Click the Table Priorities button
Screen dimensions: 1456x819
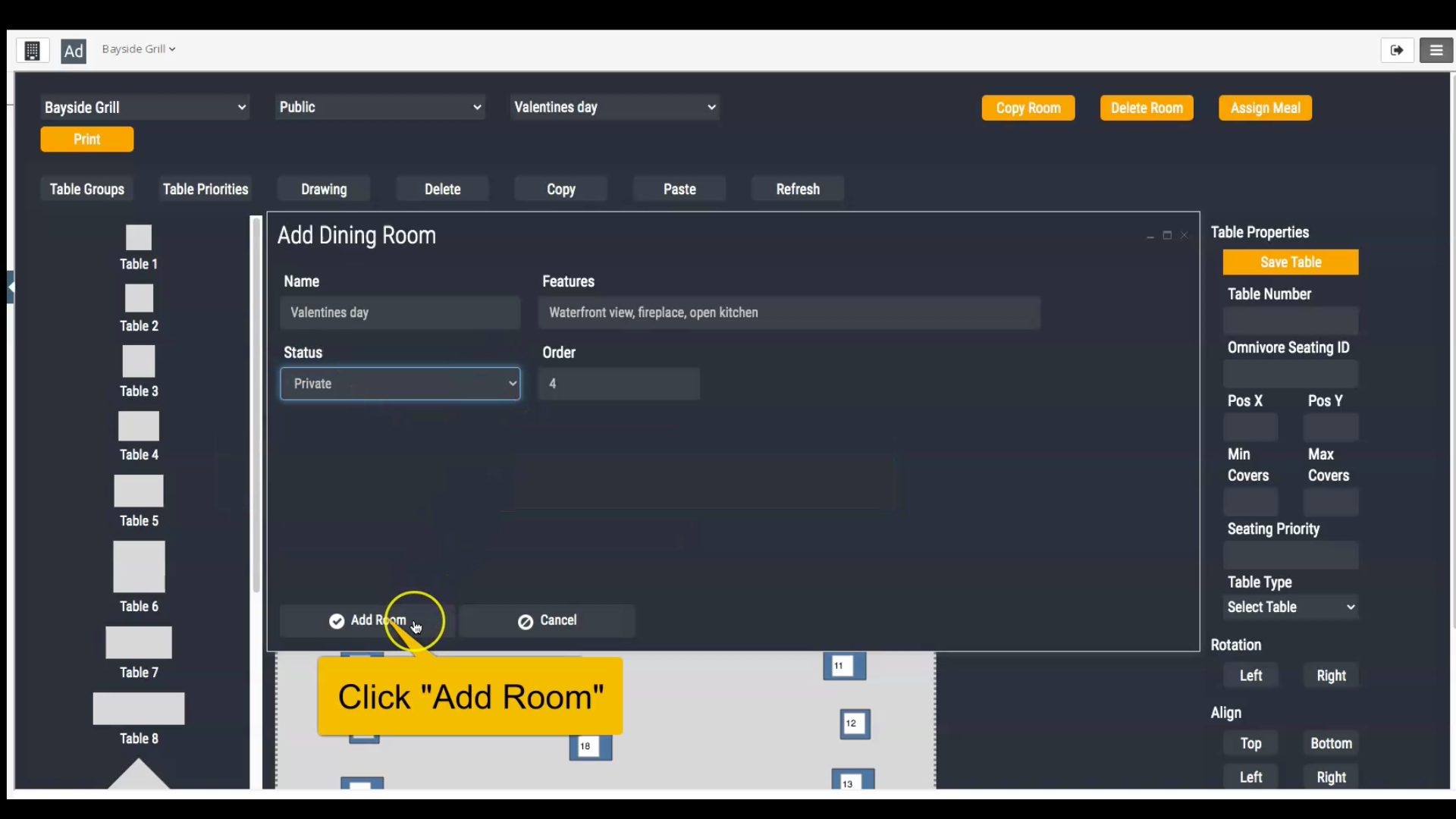click(206, 189)
